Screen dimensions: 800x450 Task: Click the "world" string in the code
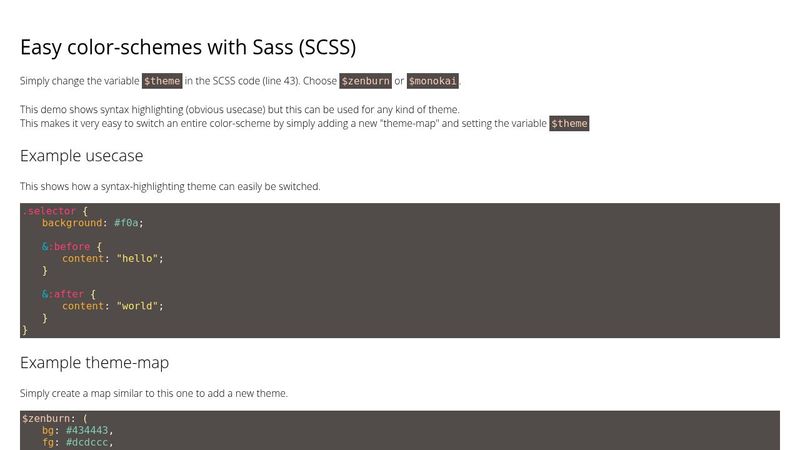click(x=137, y=306)
